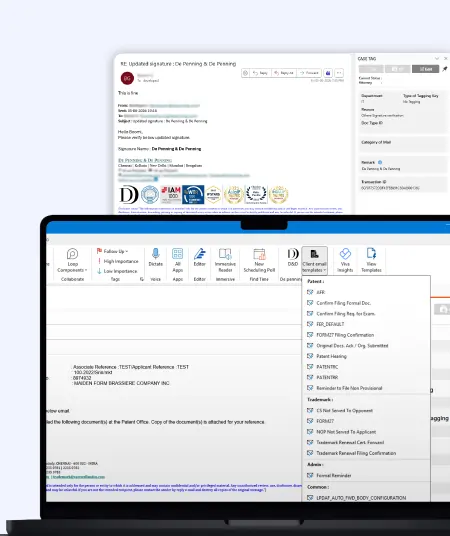Pin the Case Tag pane
The width and height of the screenshot is (450, 536).
[x=445, y=69]
